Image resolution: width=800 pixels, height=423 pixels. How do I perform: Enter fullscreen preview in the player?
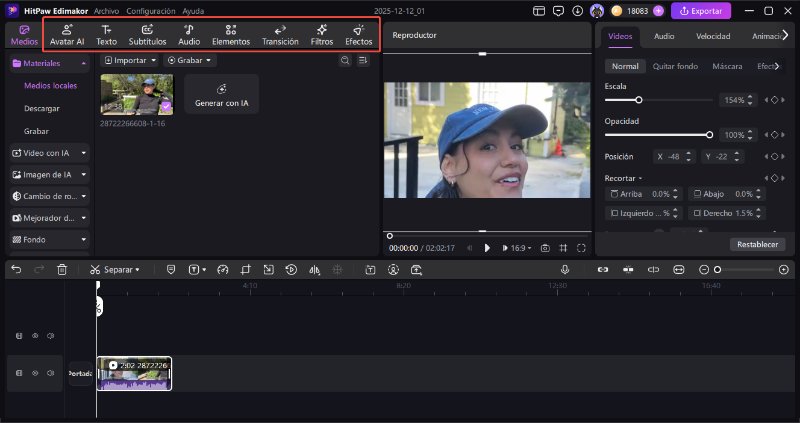[x=581, y=248]
